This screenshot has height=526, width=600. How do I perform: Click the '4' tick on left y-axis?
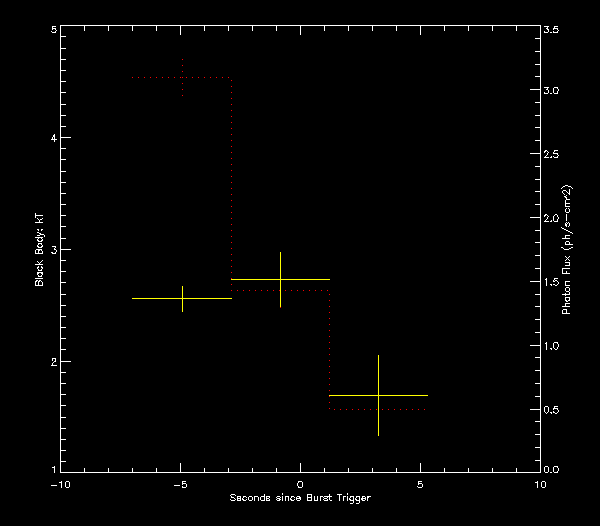(52, 139)
